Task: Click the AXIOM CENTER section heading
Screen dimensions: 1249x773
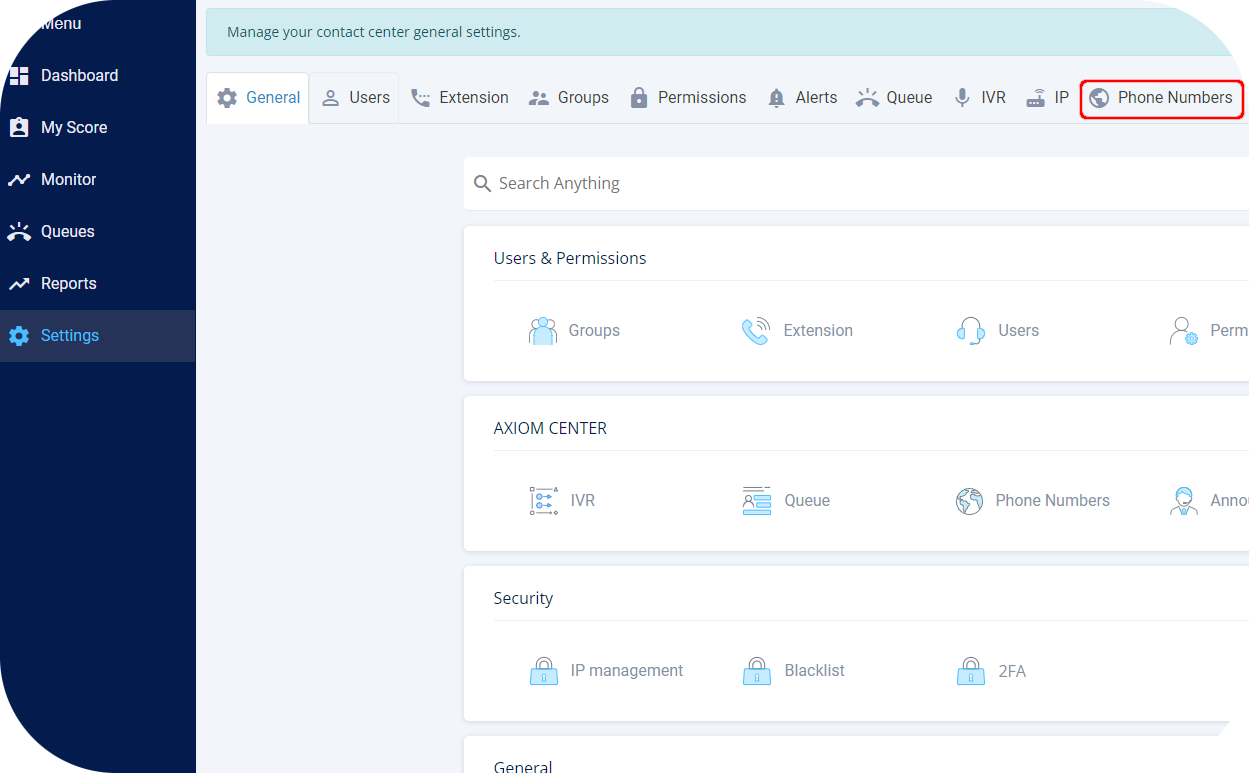Action: click(550, 428)
